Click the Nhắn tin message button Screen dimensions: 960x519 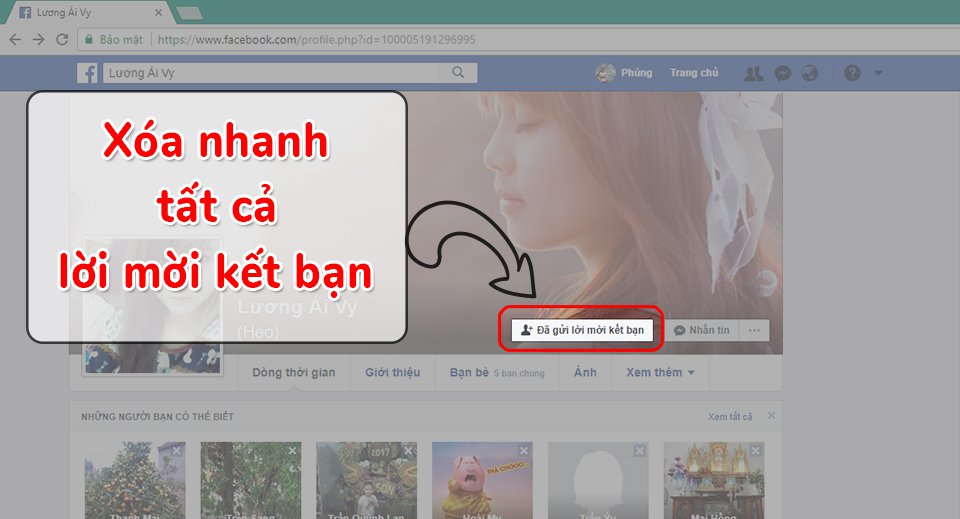[702, 330]
